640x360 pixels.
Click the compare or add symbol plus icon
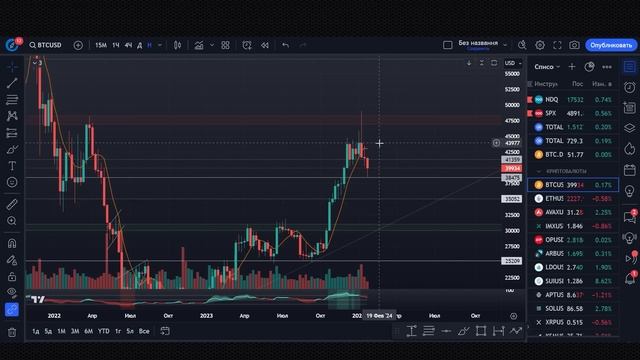(78, 45)
